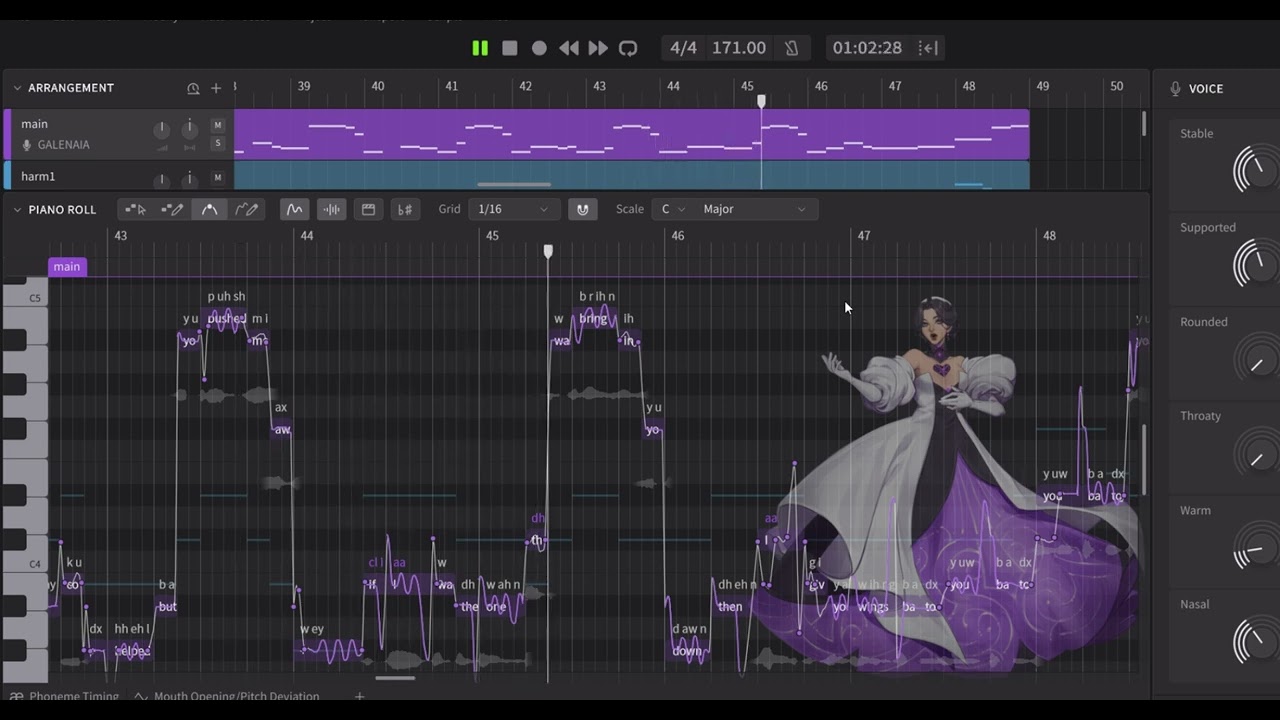1280x720 pixels.
Task: Click the C4 piano key
Action: [24, 565]
